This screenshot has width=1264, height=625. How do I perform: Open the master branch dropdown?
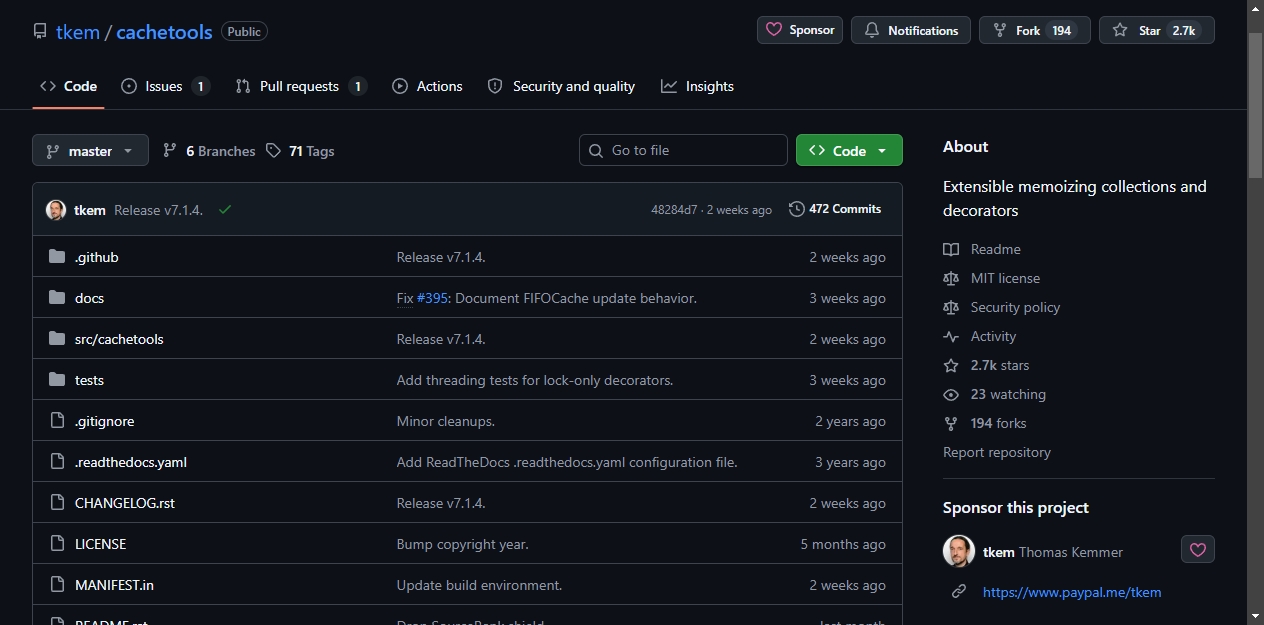[90, 151]
